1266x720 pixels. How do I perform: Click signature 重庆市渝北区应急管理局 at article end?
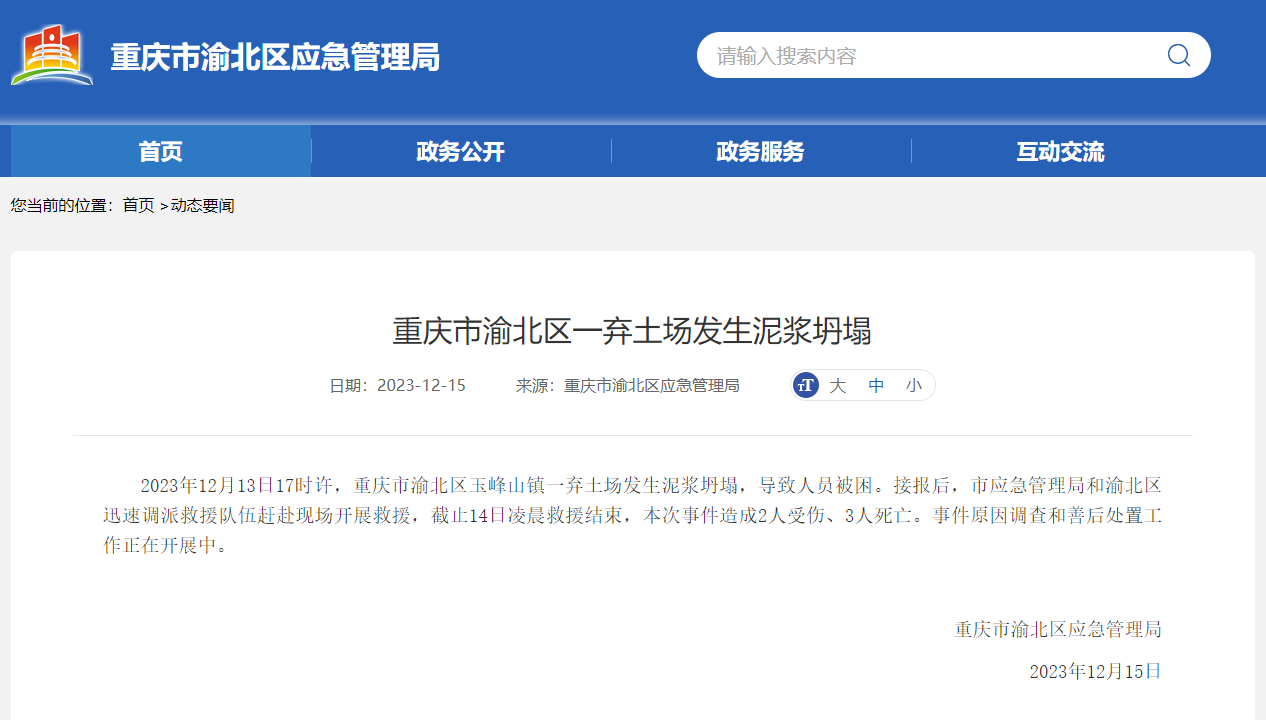pos(1058,629)
